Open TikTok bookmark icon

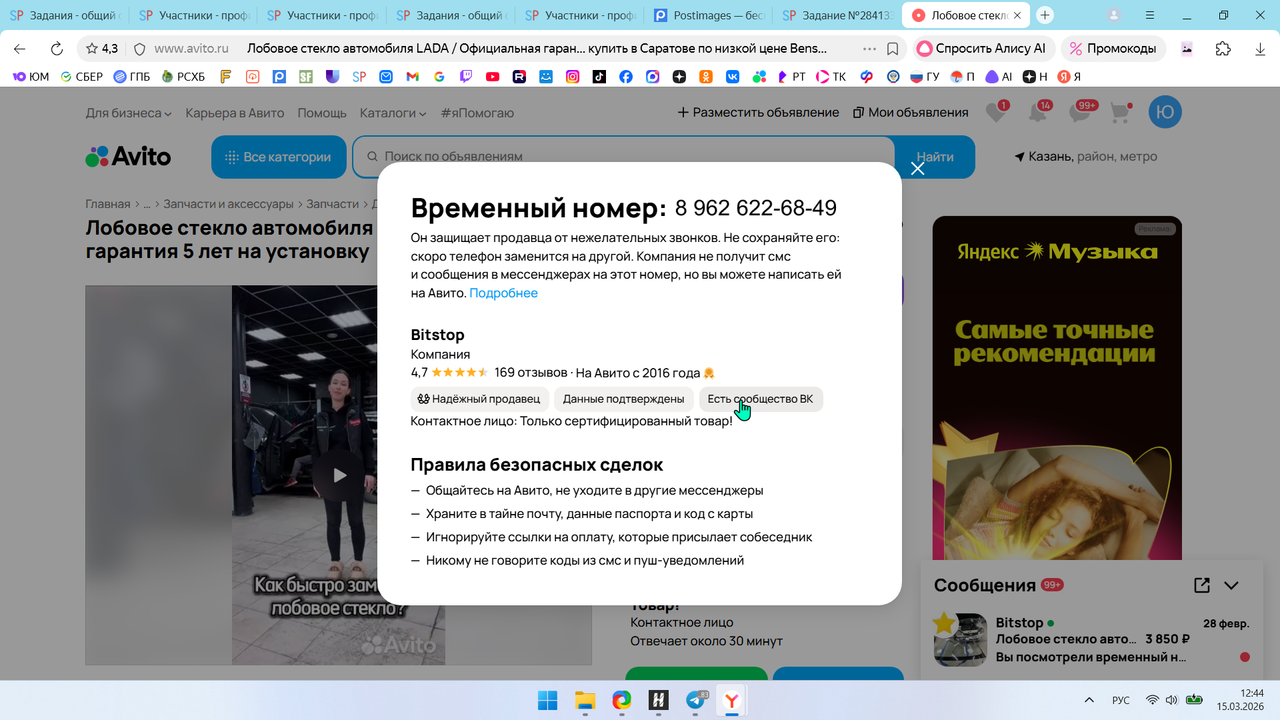tap(598, 75)
